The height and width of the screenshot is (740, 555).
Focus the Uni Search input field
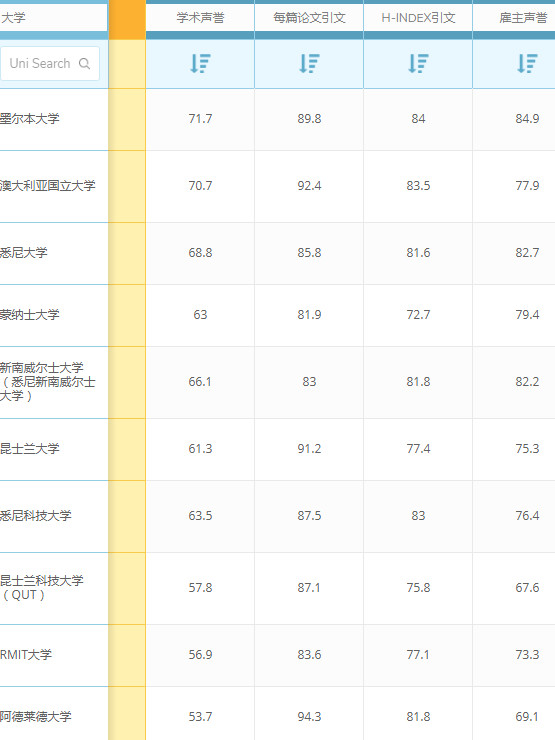coord(49,63)
